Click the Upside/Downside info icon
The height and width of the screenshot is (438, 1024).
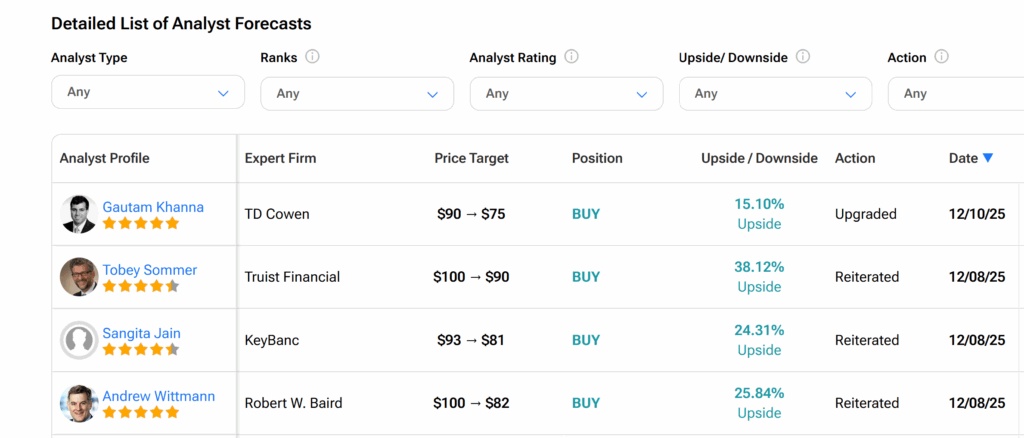pos(802,57)
